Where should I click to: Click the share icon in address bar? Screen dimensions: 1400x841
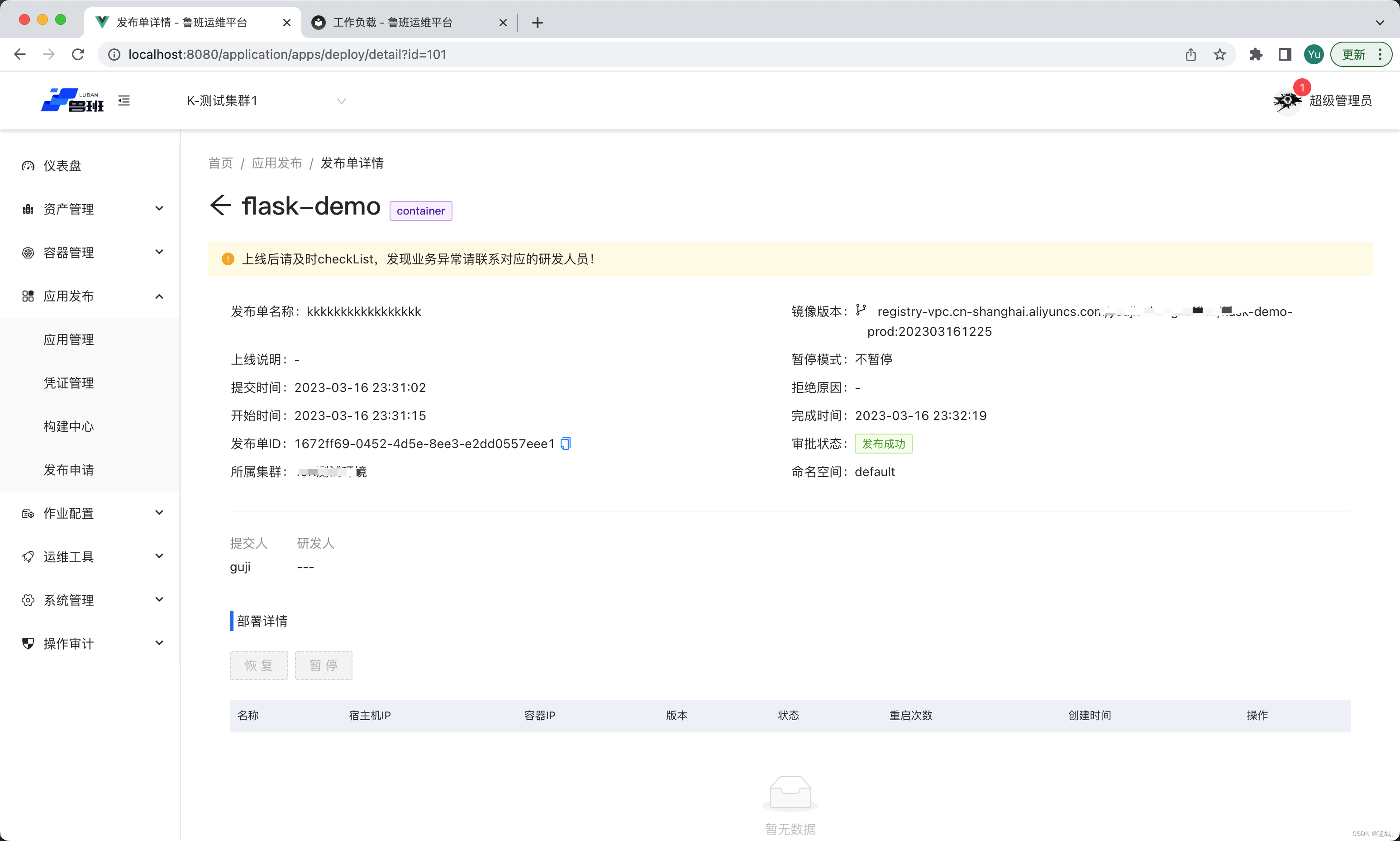(x=1190, y=54)
